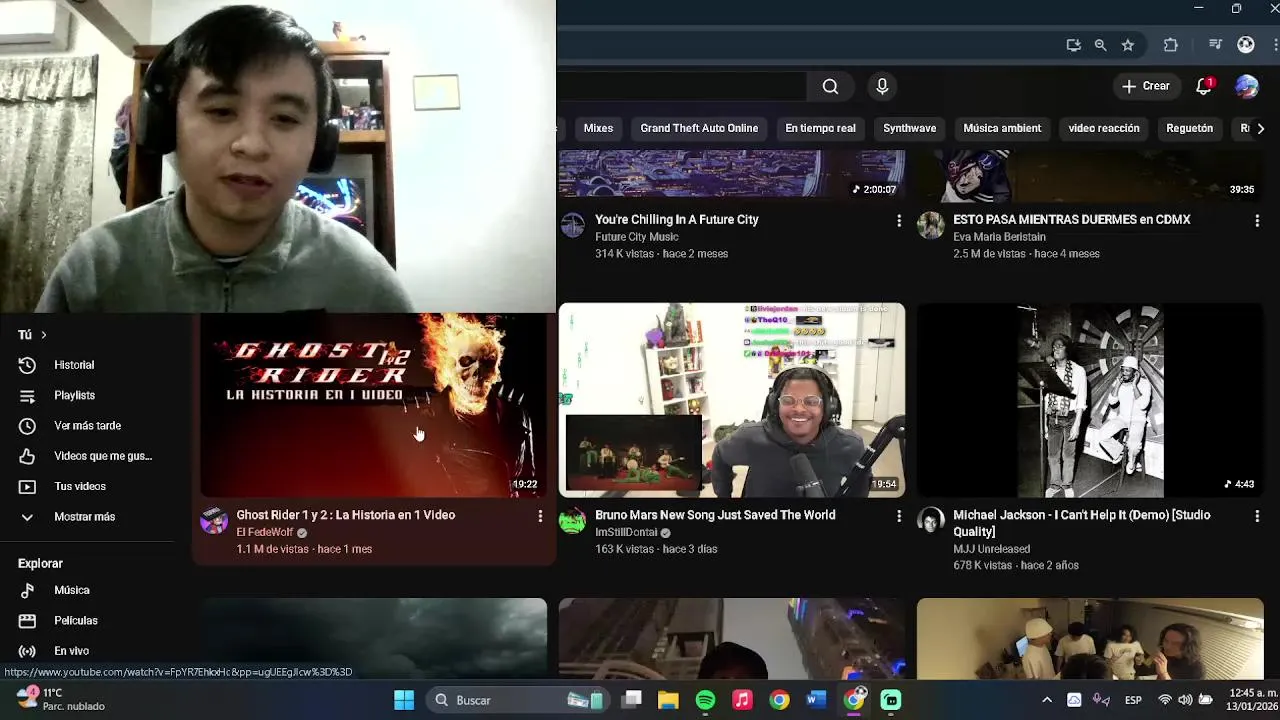
Task: Click the Crear button
Action: click(x=1145, y=86)
